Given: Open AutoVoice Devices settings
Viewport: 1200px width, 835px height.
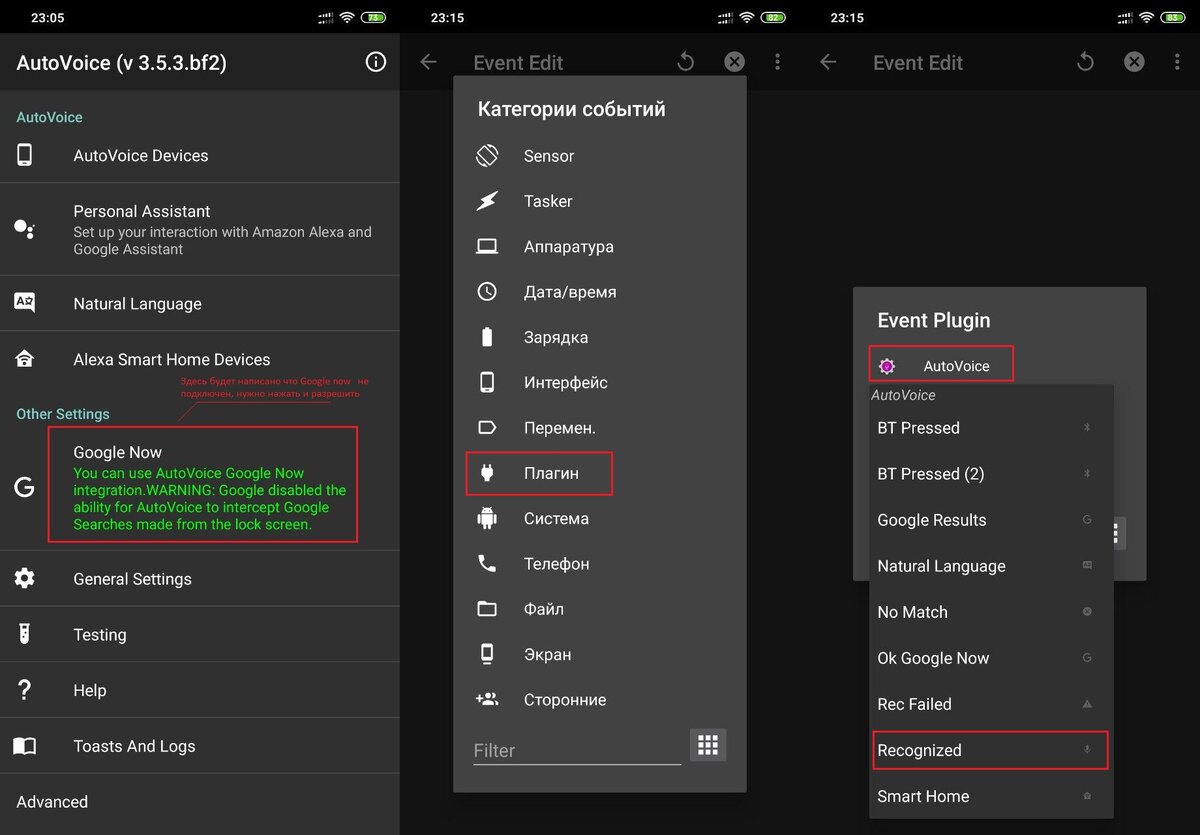Looking at the screenshot, I should [200, 155].
